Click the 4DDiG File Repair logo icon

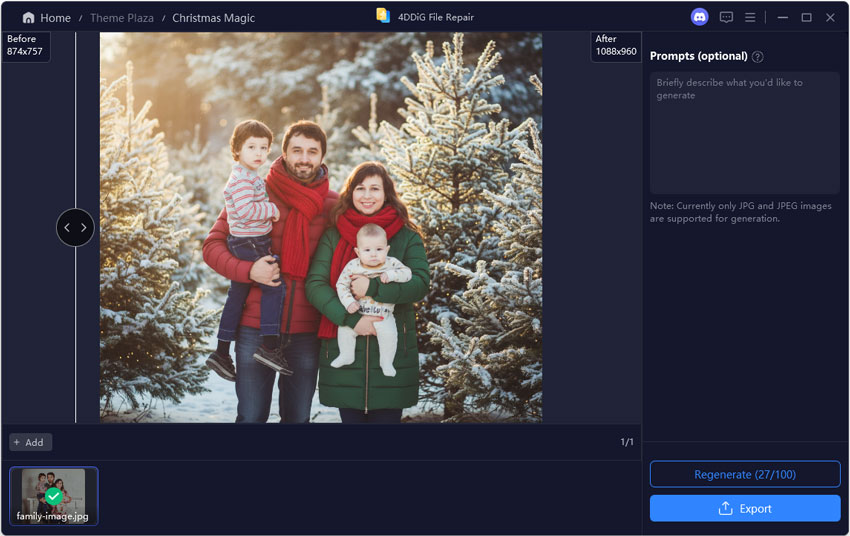coord(383,16)
